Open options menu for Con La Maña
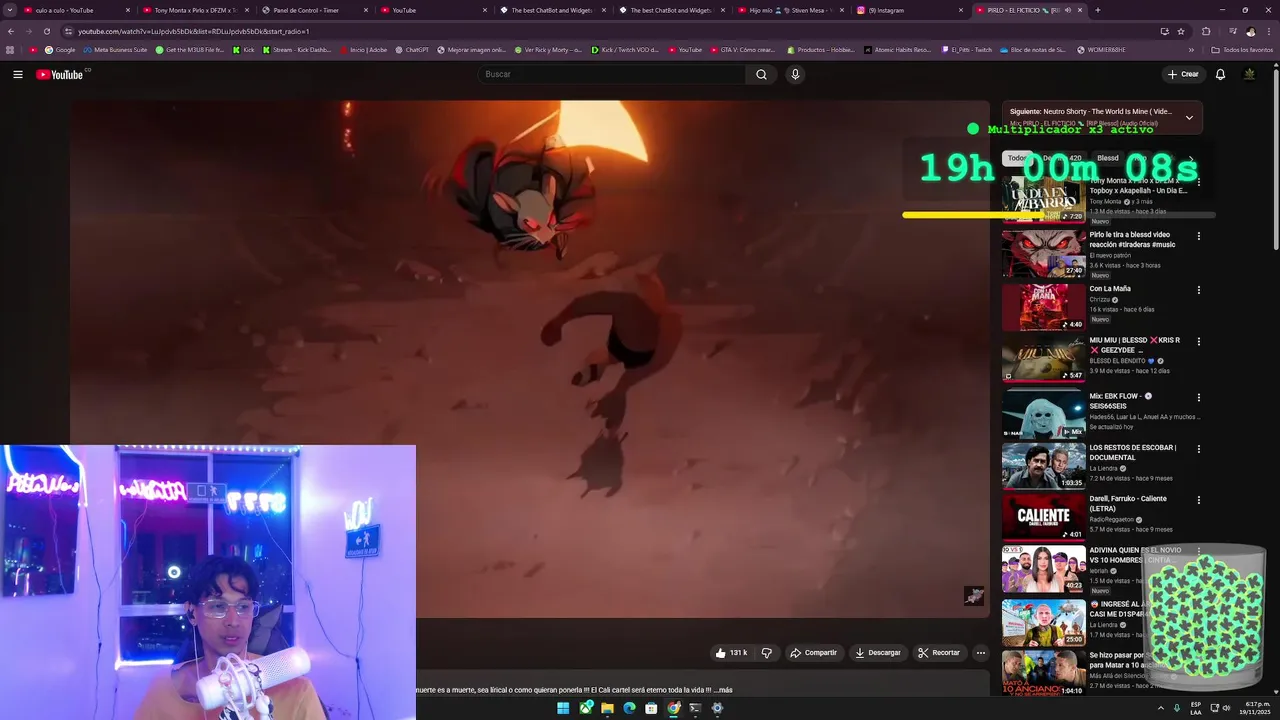 1199,290
